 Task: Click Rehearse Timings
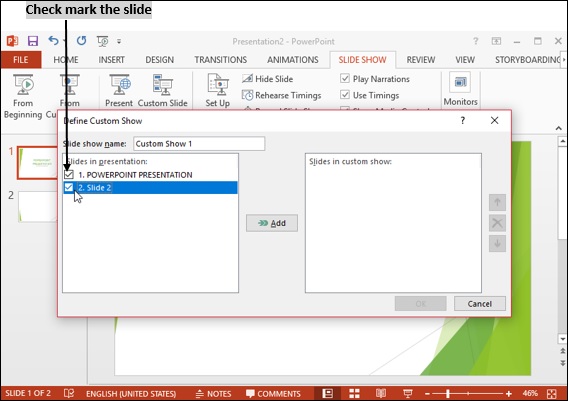tap(281, 95)
